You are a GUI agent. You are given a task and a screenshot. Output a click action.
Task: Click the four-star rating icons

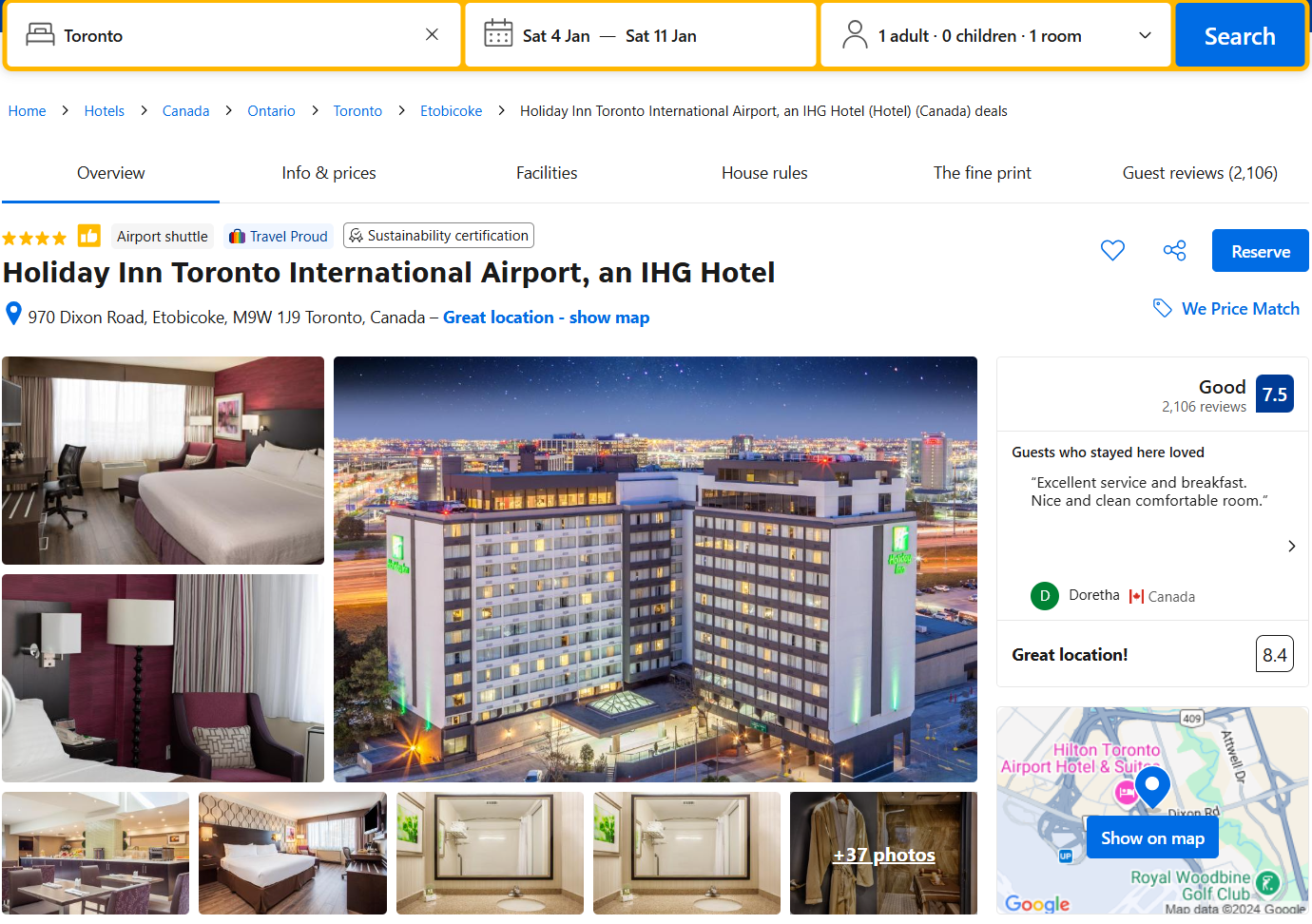tap(34, 238)
